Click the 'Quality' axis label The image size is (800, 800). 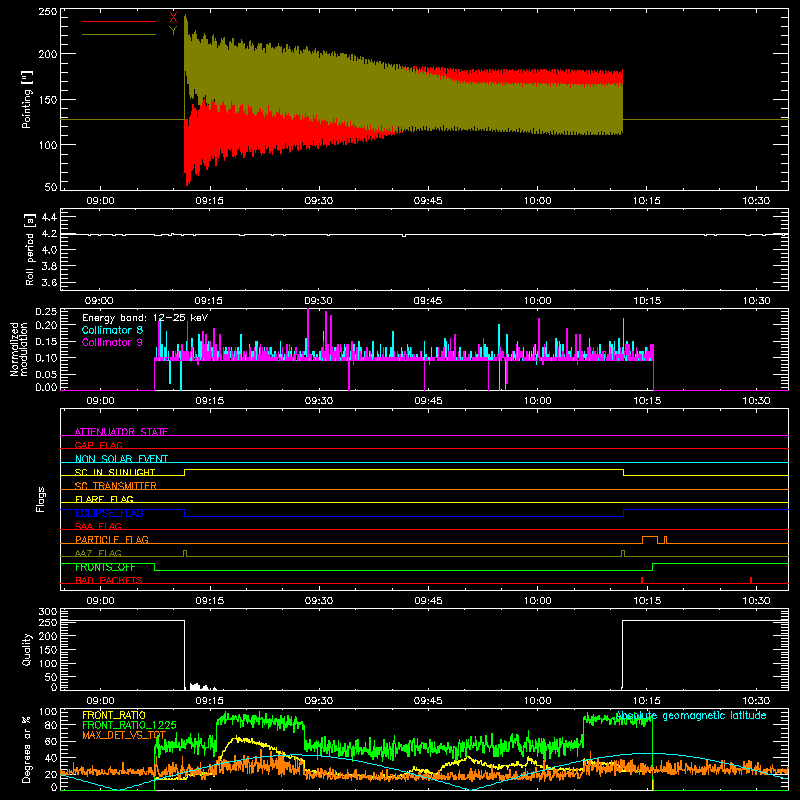click(x=27, y=649)
